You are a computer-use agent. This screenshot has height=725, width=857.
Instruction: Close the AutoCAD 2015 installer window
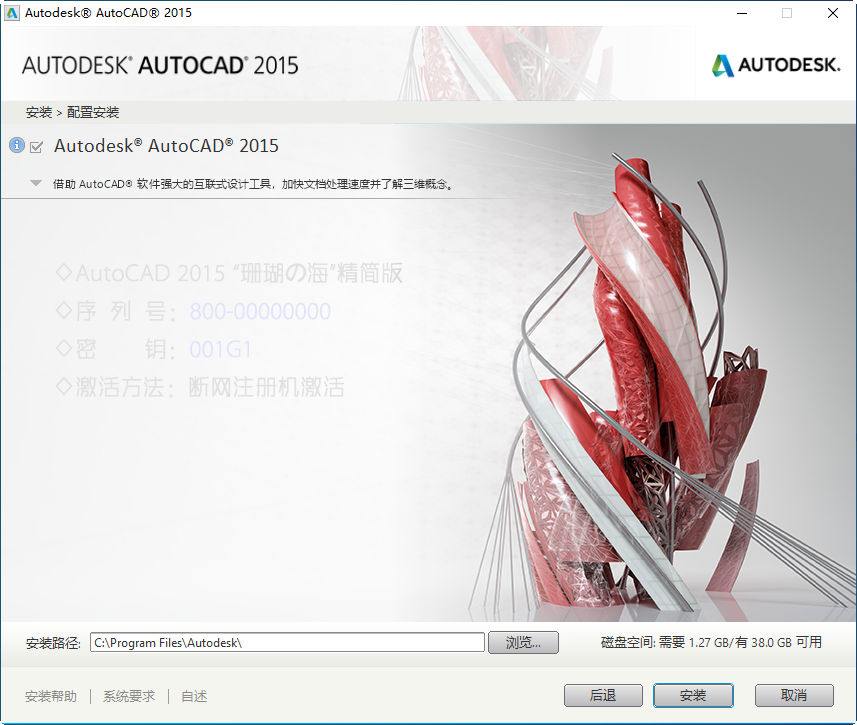tap(832, 13)
